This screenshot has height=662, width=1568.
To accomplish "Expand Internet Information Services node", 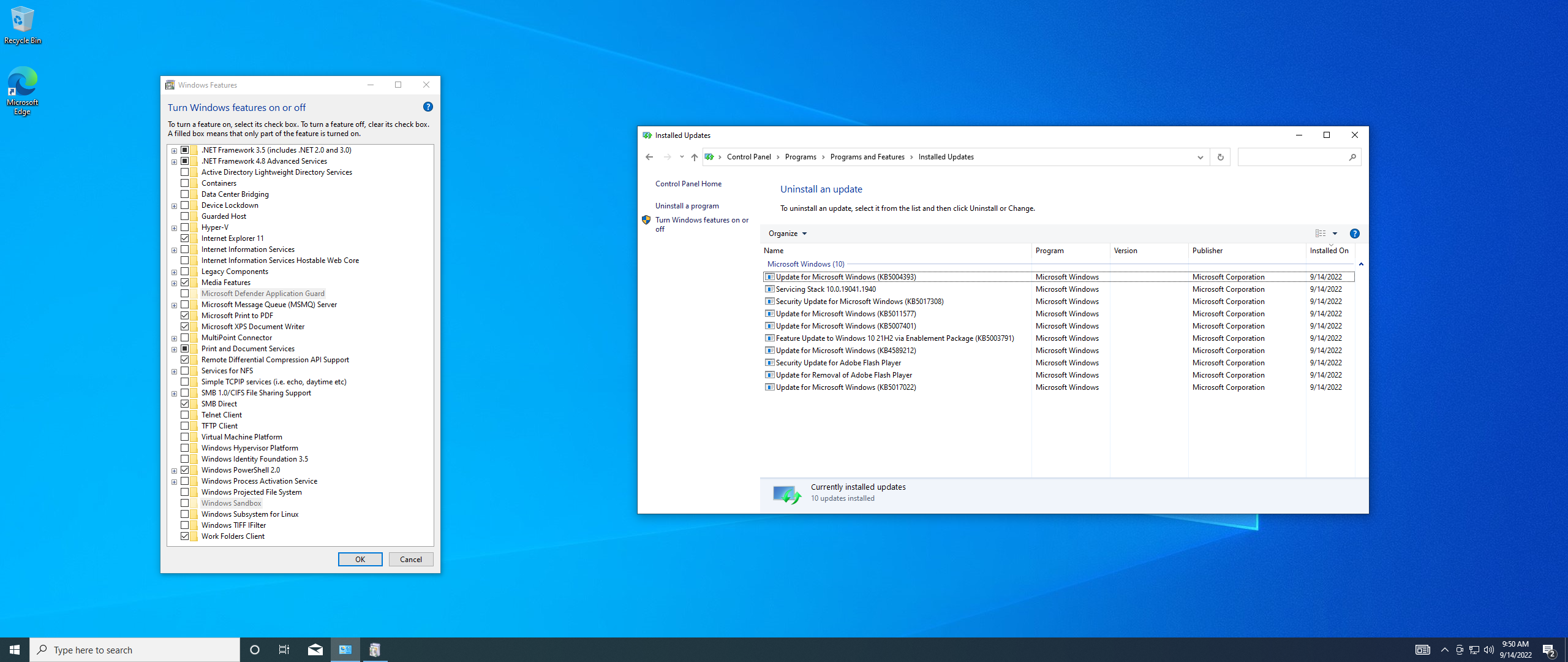I will (x=174, y=250).
